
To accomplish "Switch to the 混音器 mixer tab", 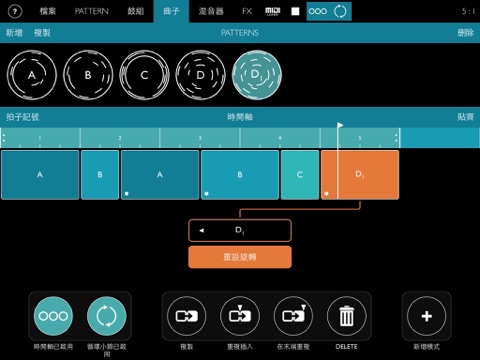I will [211, 11].
